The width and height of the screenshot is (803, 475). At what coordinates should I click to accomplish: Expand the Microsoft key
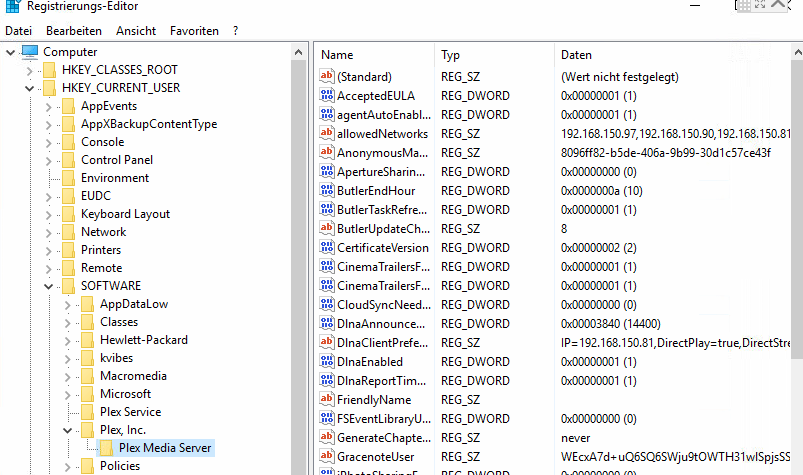point(67,395)
